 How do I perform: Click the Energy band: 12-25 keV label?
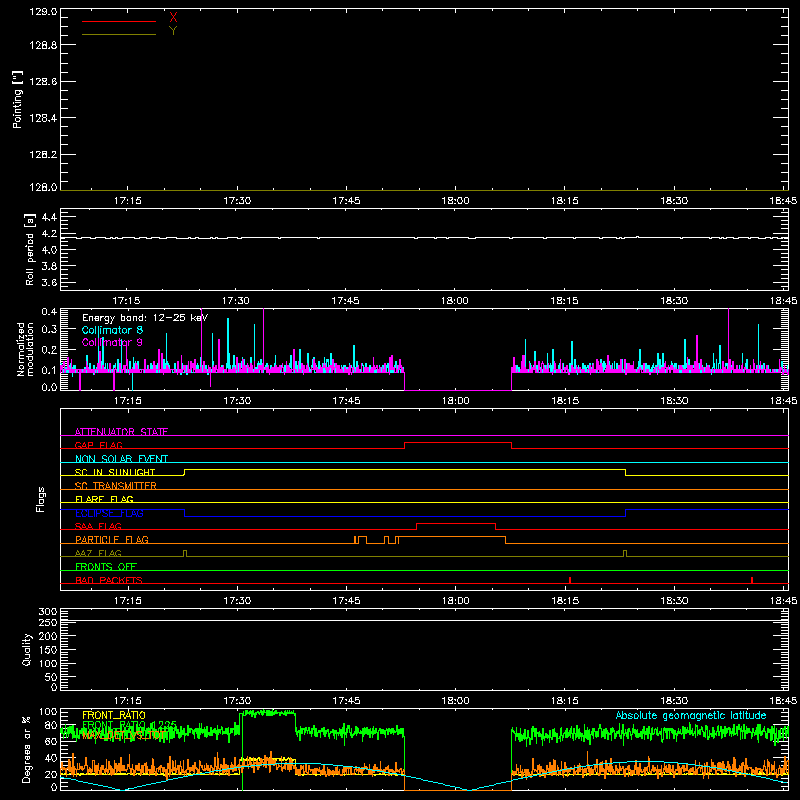click(x=145, y=318)
